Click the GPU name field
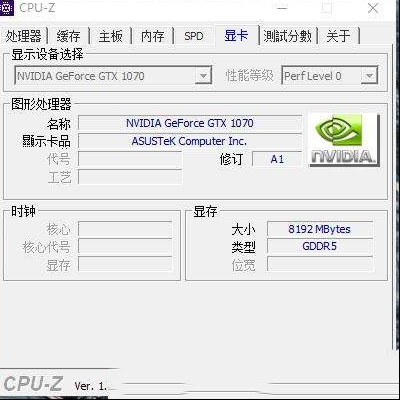Screen dimensions: 400x400 coord(190,123)
